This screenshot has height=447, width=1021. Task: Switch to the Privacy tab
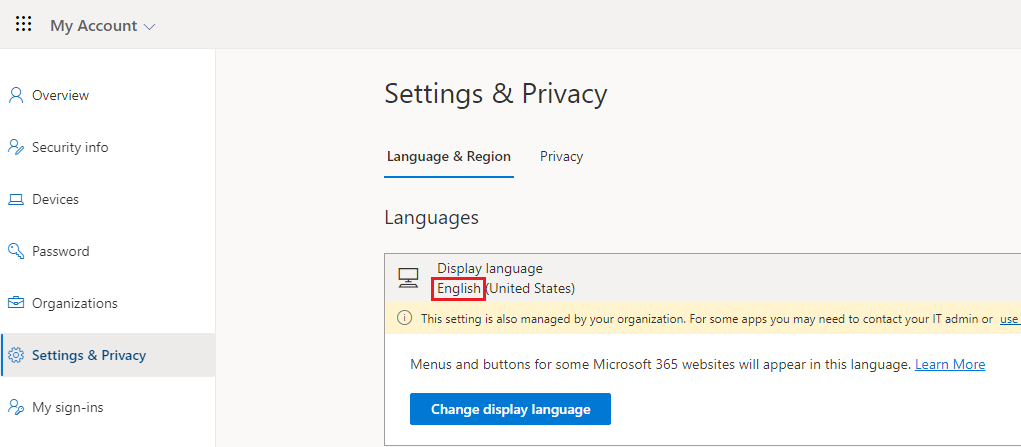tap(561, 156)
